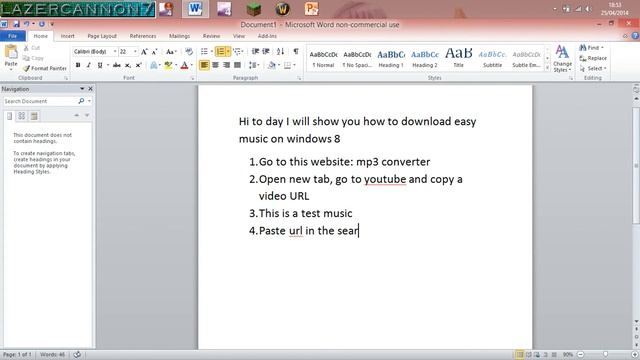Toggle align text left
The height and width of the screenshot is (360, 640).
(x=204, y=65)
